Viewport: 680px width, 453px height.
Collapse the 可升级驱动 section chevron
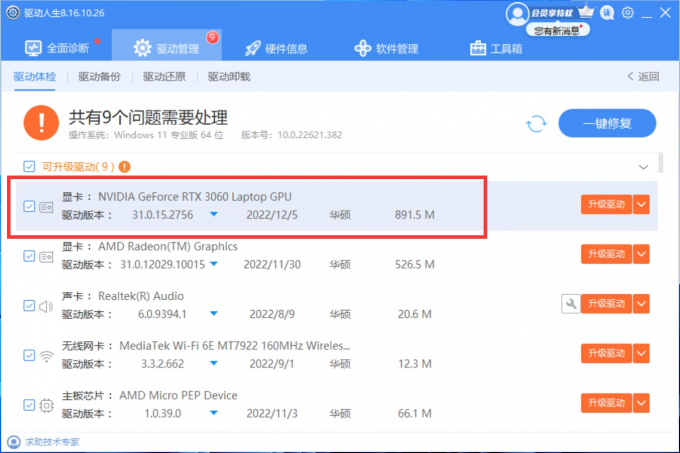coord(644,167)
